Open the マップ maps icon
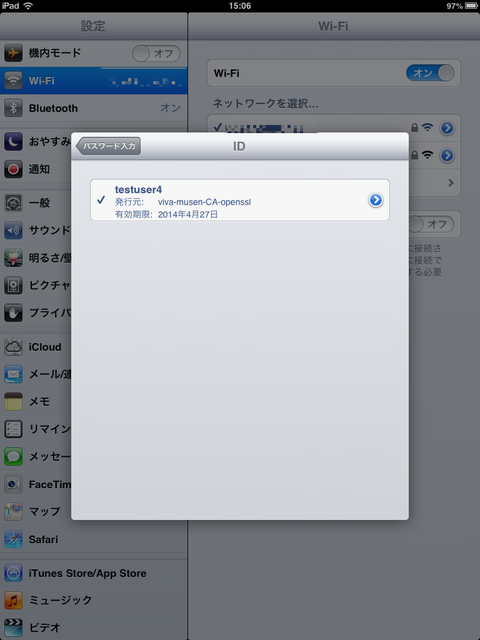The width and height of the screenshot is (480, 640). (x=13, y=512)
